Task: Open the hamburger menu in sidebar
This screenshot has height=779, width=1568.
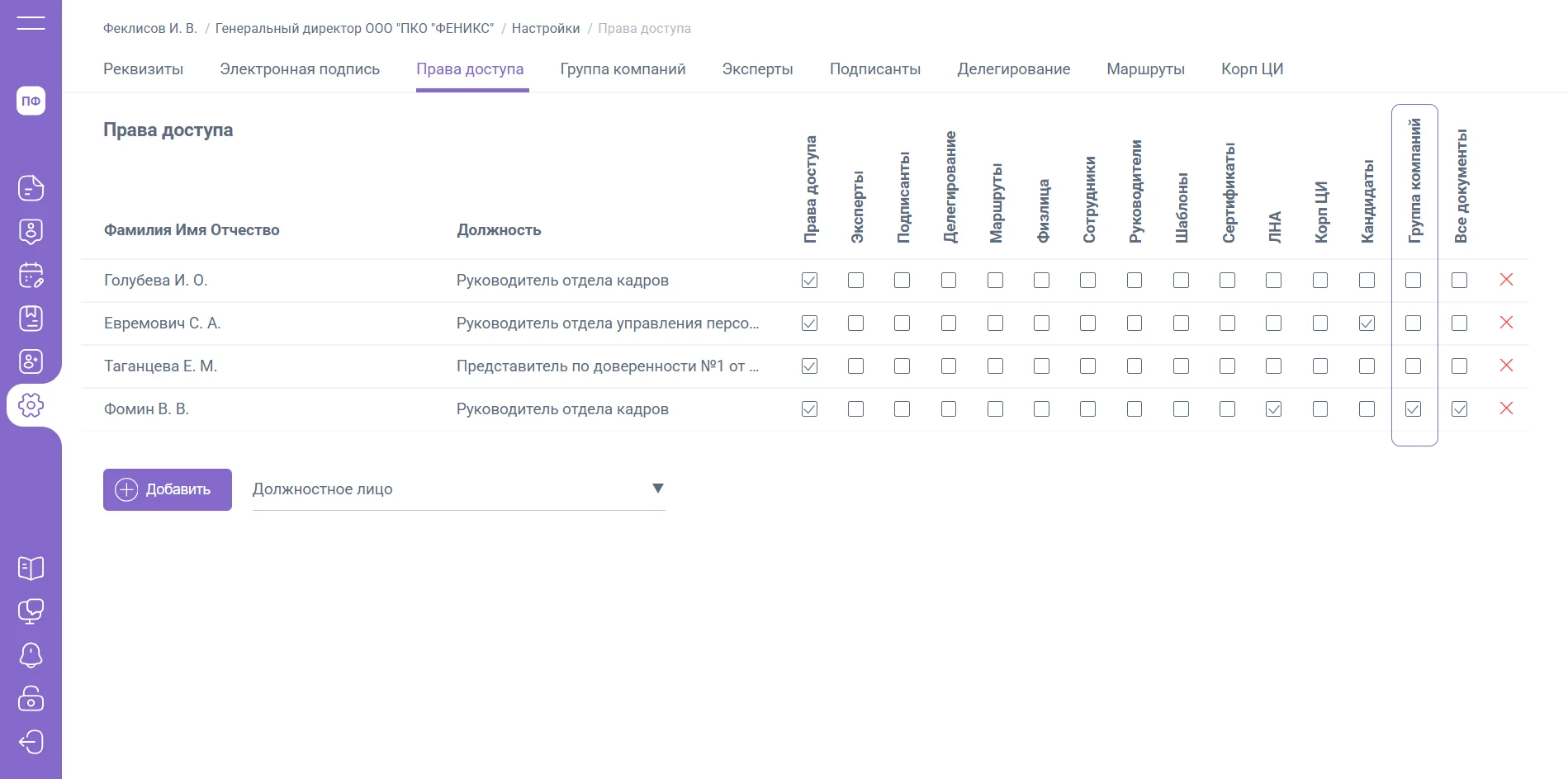Action: coord(31,23)
